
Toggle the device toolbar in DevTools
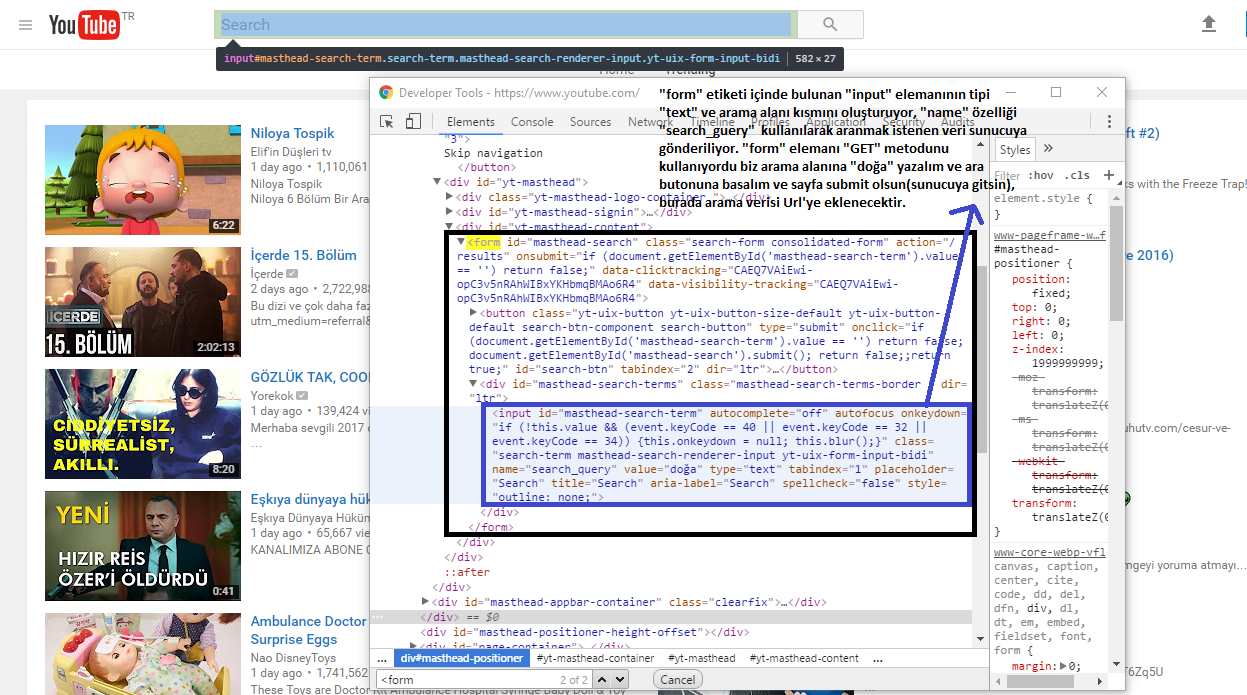click(x=413, y=119)
